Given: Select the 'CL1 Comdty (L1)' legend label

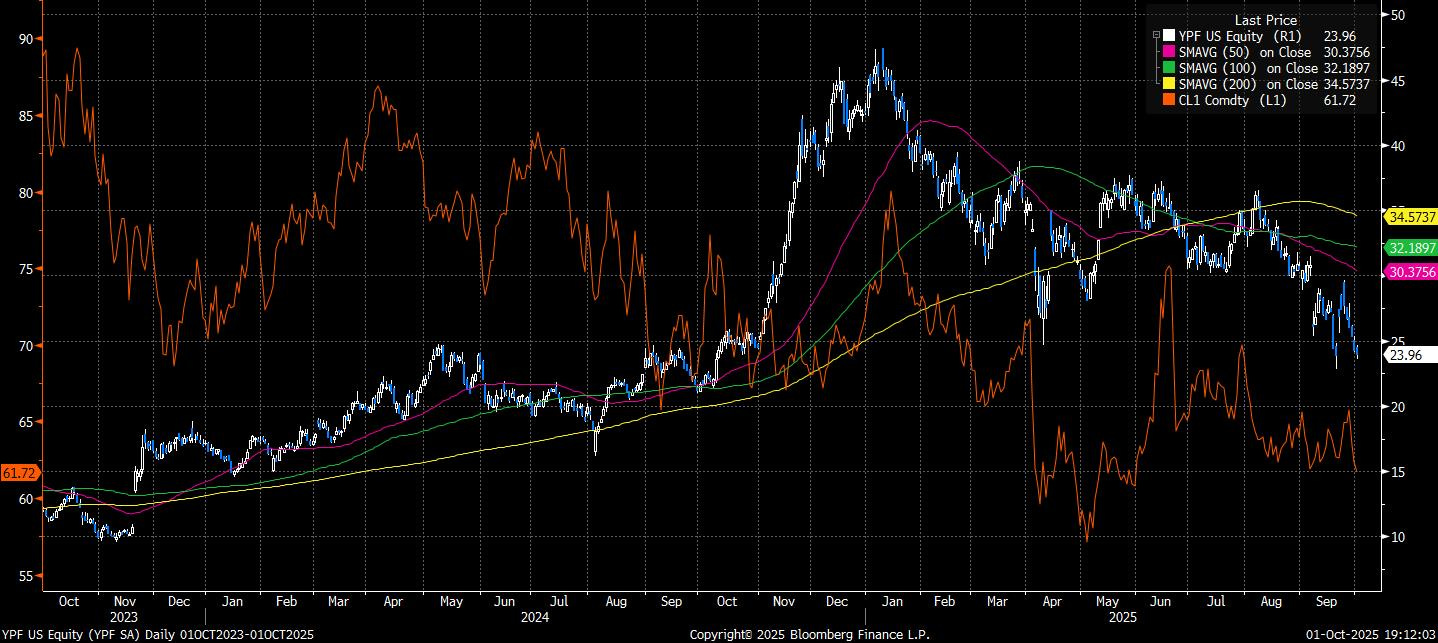Looking at the screenshot, I should coord(1233,101).
